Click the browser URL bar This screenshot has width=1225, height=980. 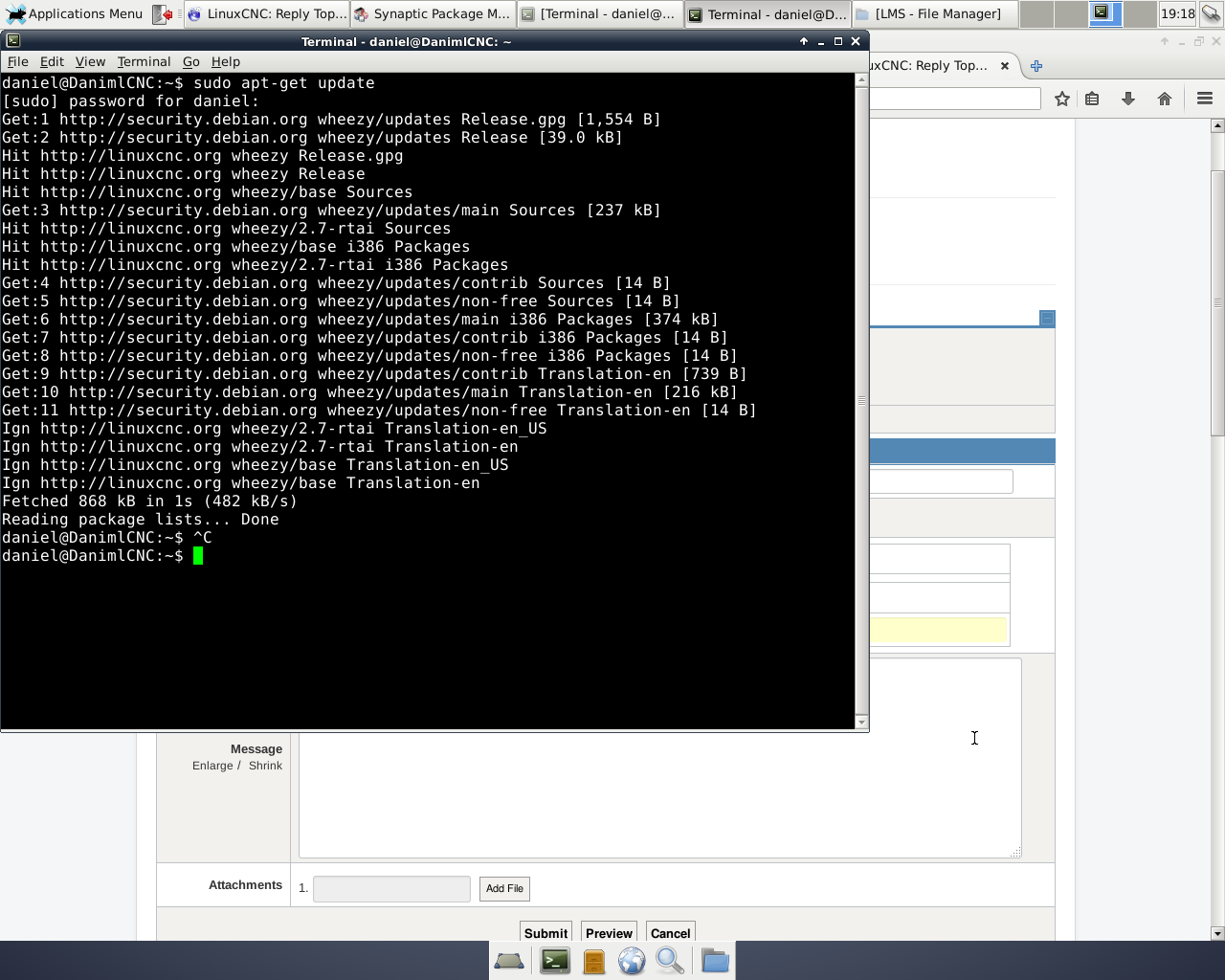click(x=954, y=99)
